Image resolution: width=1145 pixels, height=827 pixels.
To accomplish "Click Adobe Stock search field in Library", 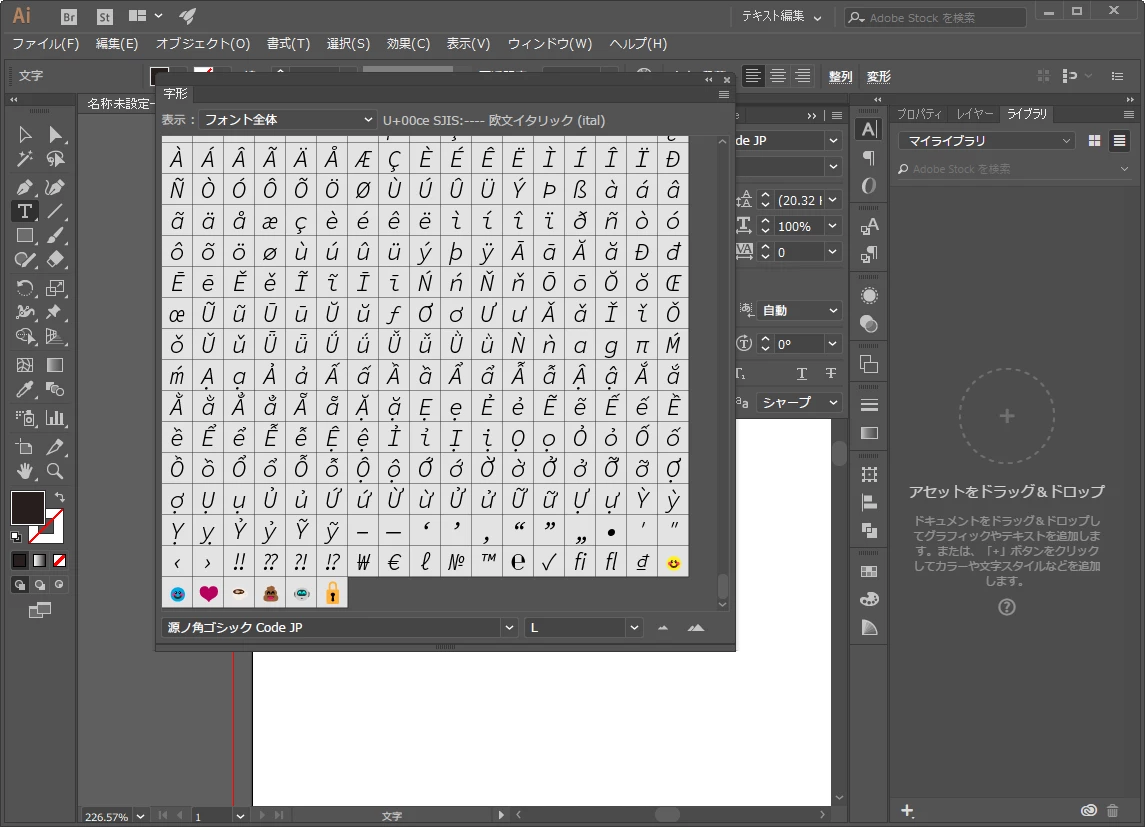I will [x=1011, y=169].
